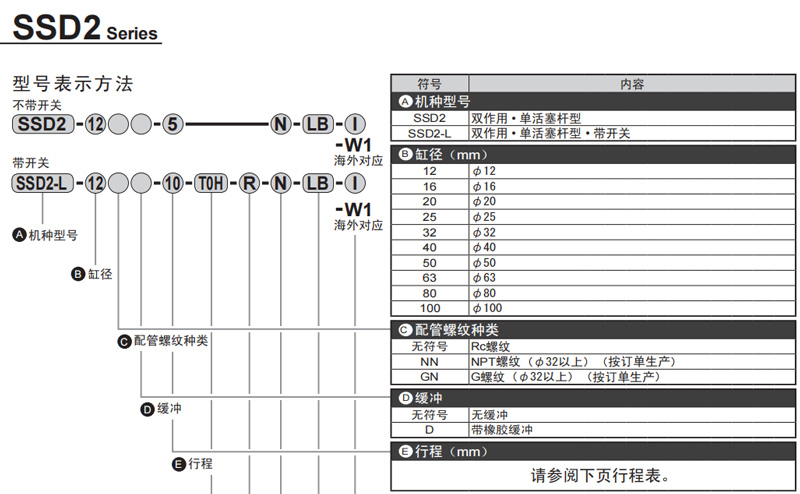Click the circled B icon beside left 缸径 label
This screenshot has height=494, width=800.
[x=79, y=273]
